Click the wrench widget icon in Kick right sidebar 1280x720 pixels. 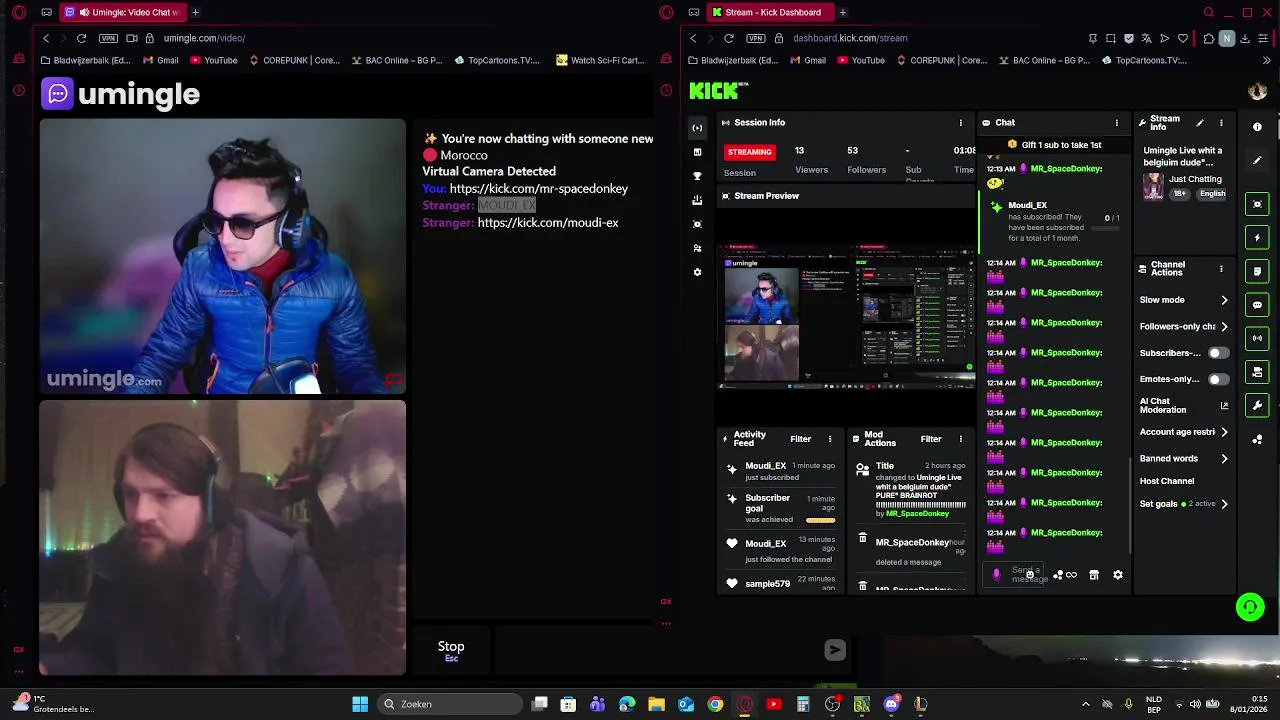pyautogui.click(x=1257, y=405)
